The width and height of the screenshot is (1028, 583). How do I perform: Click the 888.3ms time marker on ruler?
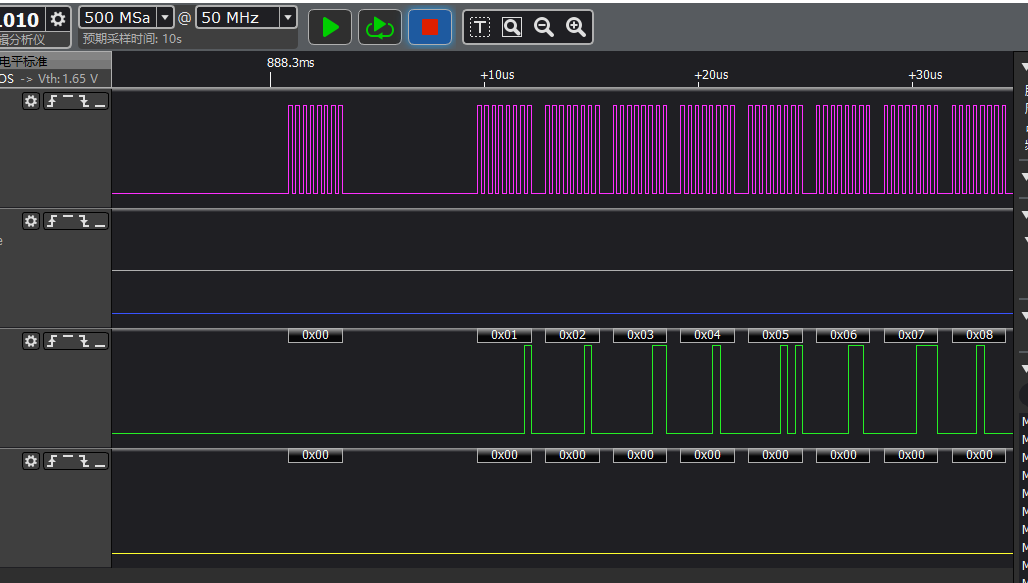(x=290, y=63)
